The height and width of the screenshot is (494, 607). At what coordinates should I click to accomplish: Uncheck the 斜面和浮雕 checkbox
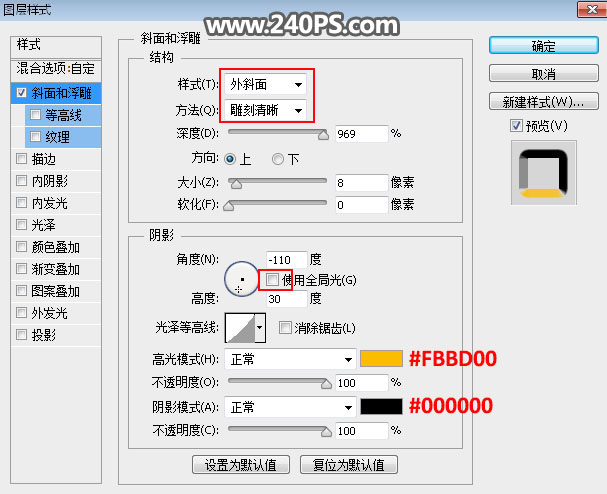(22, 93)
